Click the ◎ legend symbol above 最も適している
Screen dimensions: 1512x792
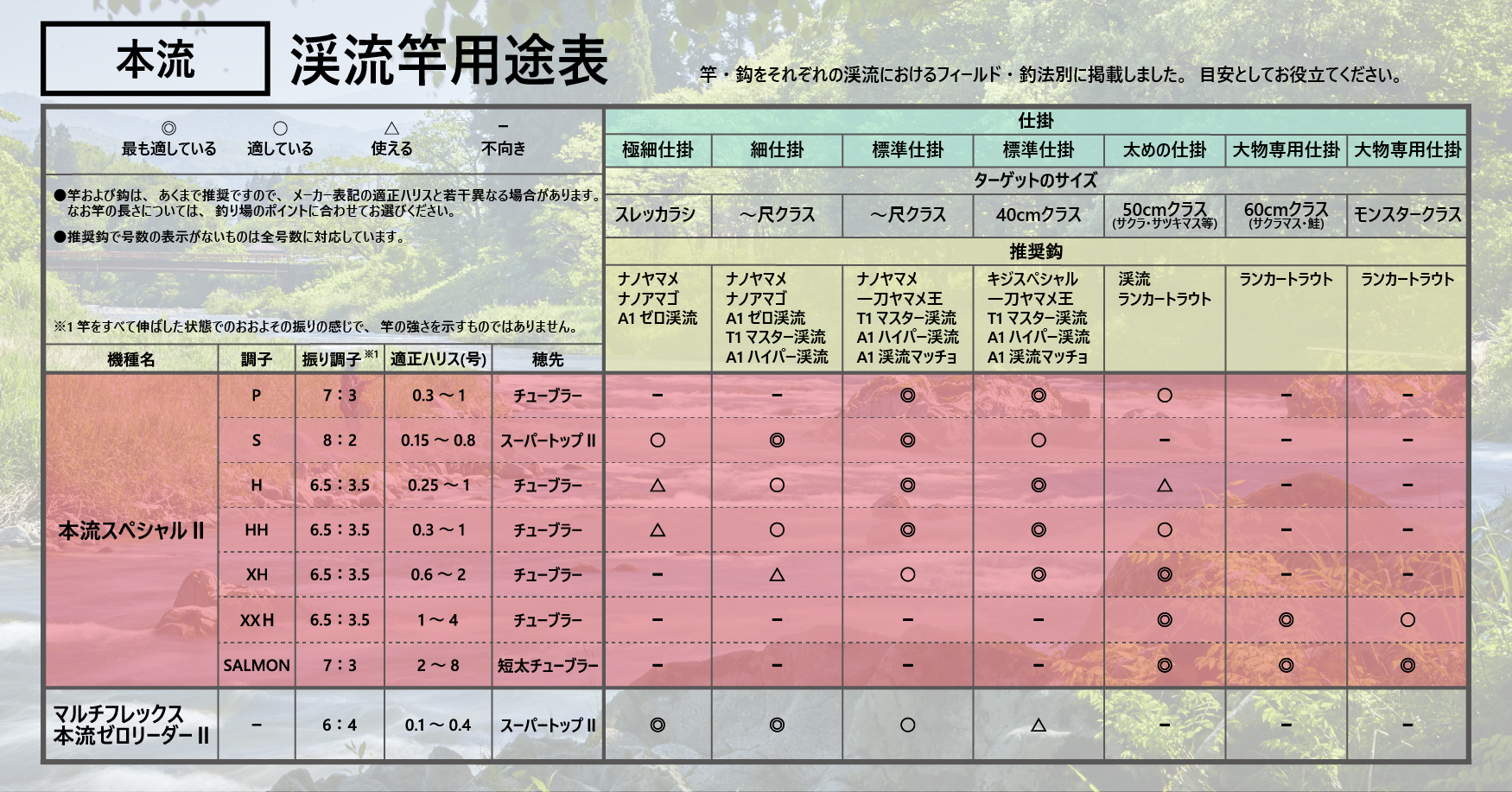click(x=169, y=128)
